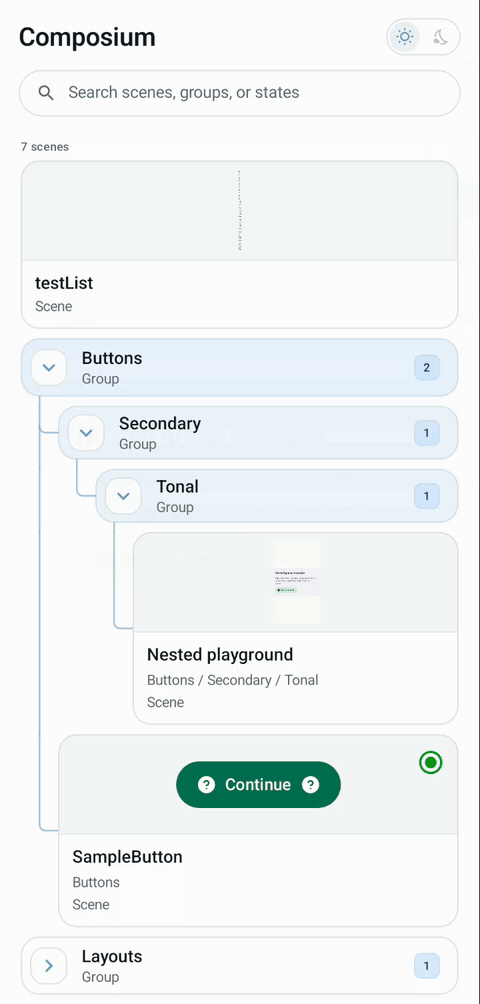Click left question icon in Continue button
This screenshot has height=1004, width=480.
pos(206,784)
